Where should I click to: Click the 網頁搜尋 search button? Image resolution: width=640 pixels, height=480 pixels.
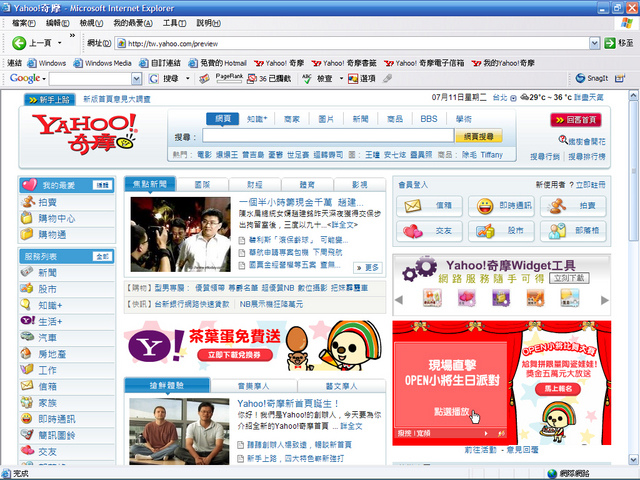click(x=479, y=136)
